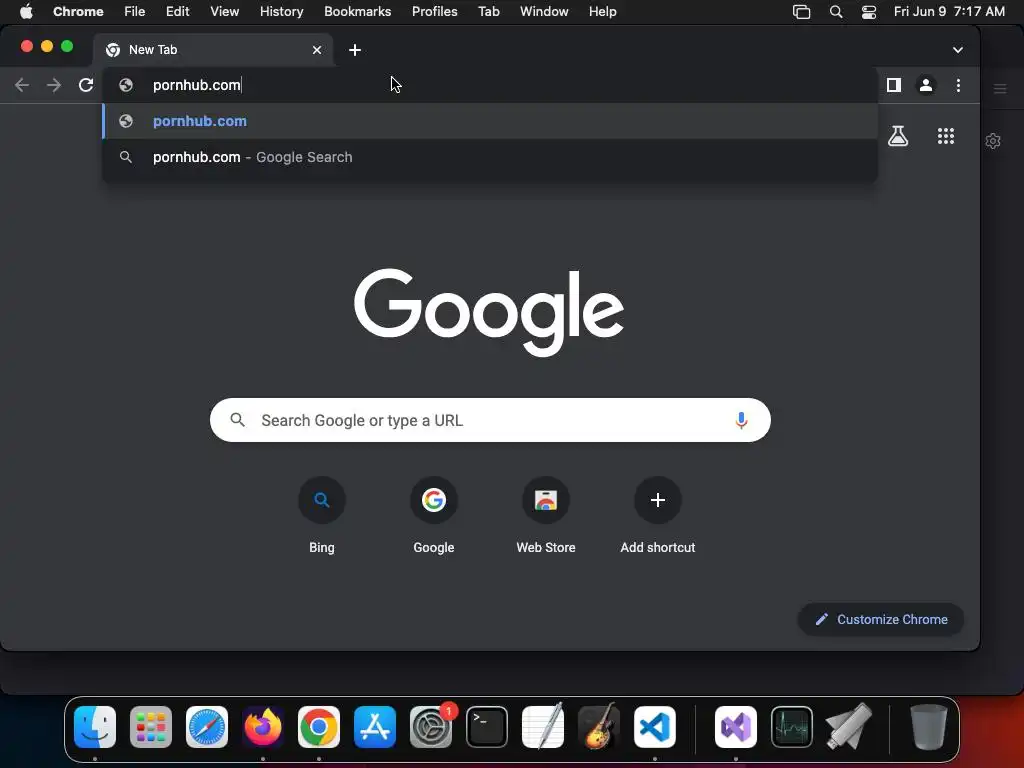
Task: Click the date and time clock
Action: (x=949, y=12)
